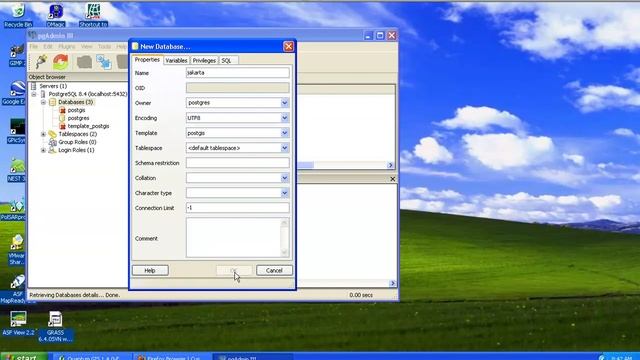Switch to the Variables tab
Viewport: 640px width, 360px height.
pos(176,60)
